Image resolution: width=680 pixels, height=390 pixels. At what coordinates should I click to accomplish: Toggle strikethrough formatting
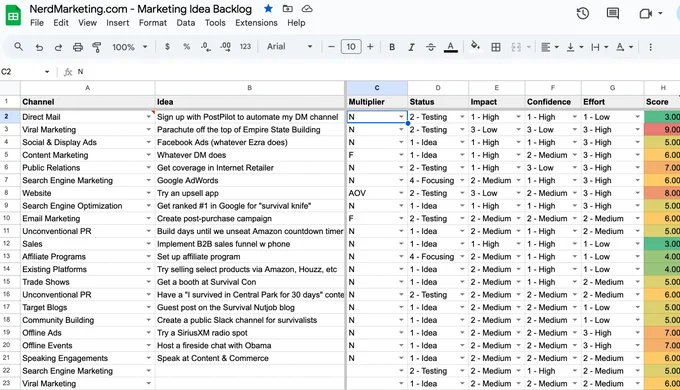[430, 47]
